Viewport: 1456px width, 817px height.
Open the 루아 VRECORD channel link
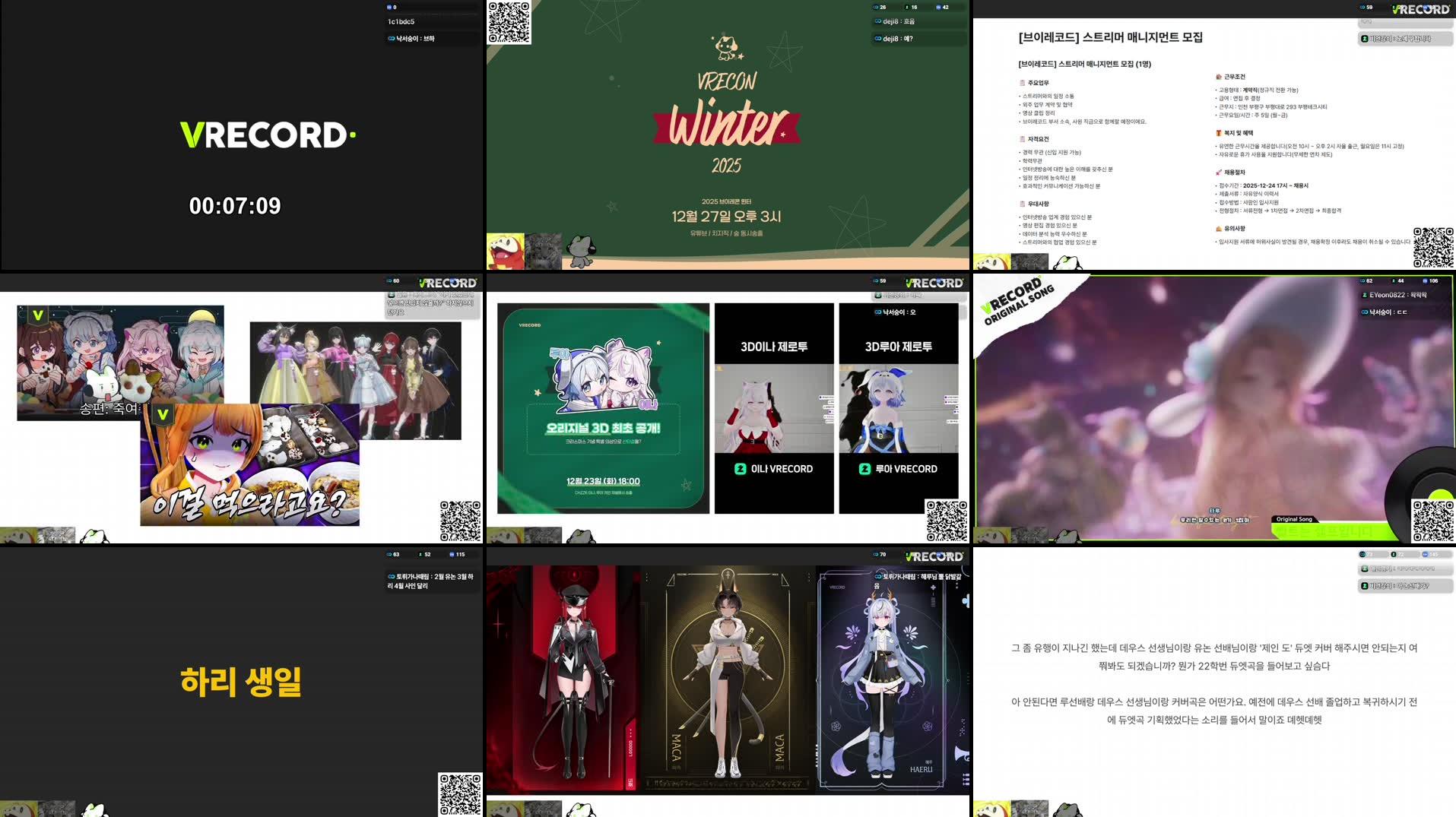pos(896,469)
